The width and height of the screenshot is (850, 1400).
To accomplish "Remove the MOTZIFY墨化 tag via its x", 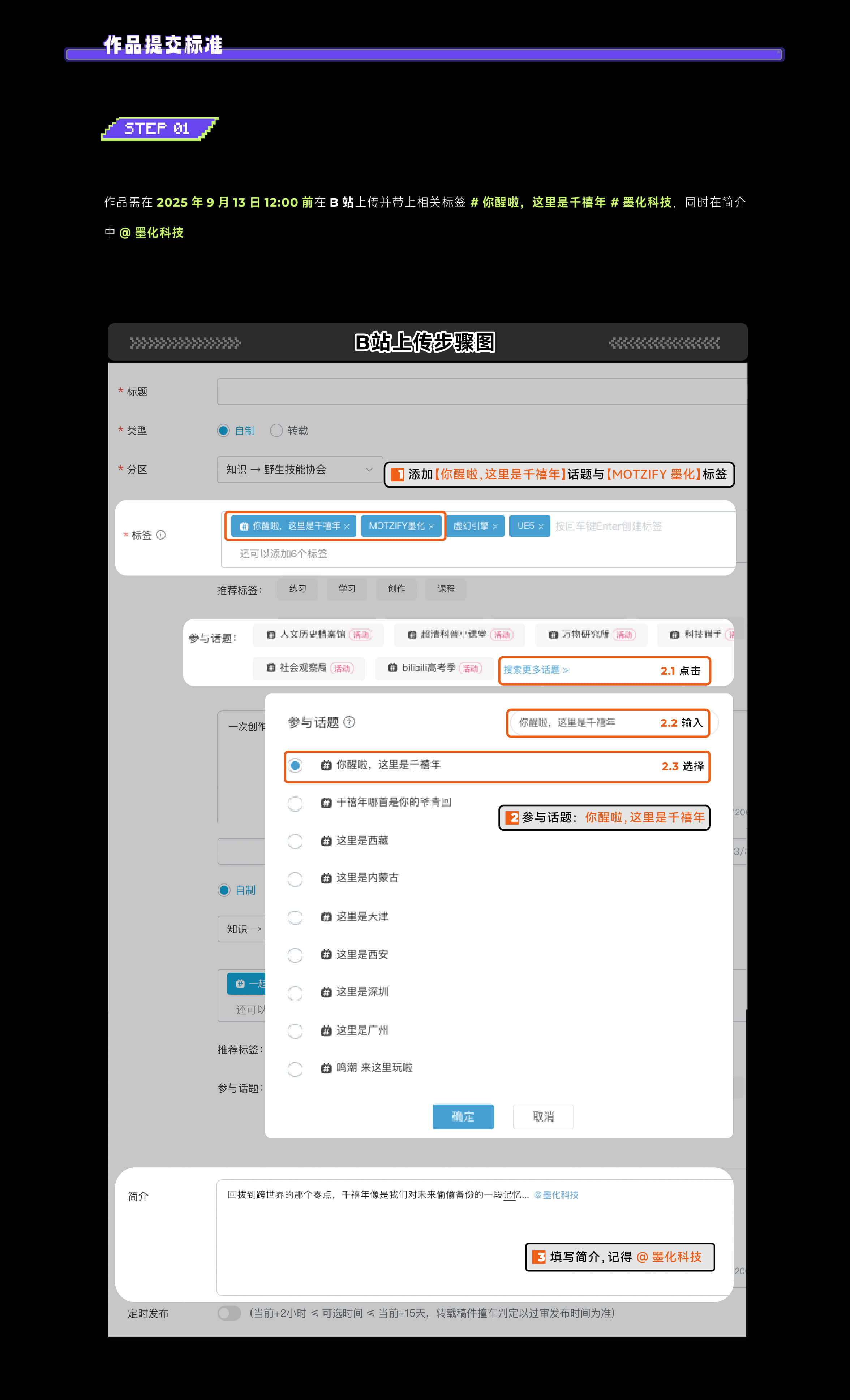I will click(431, 527).
